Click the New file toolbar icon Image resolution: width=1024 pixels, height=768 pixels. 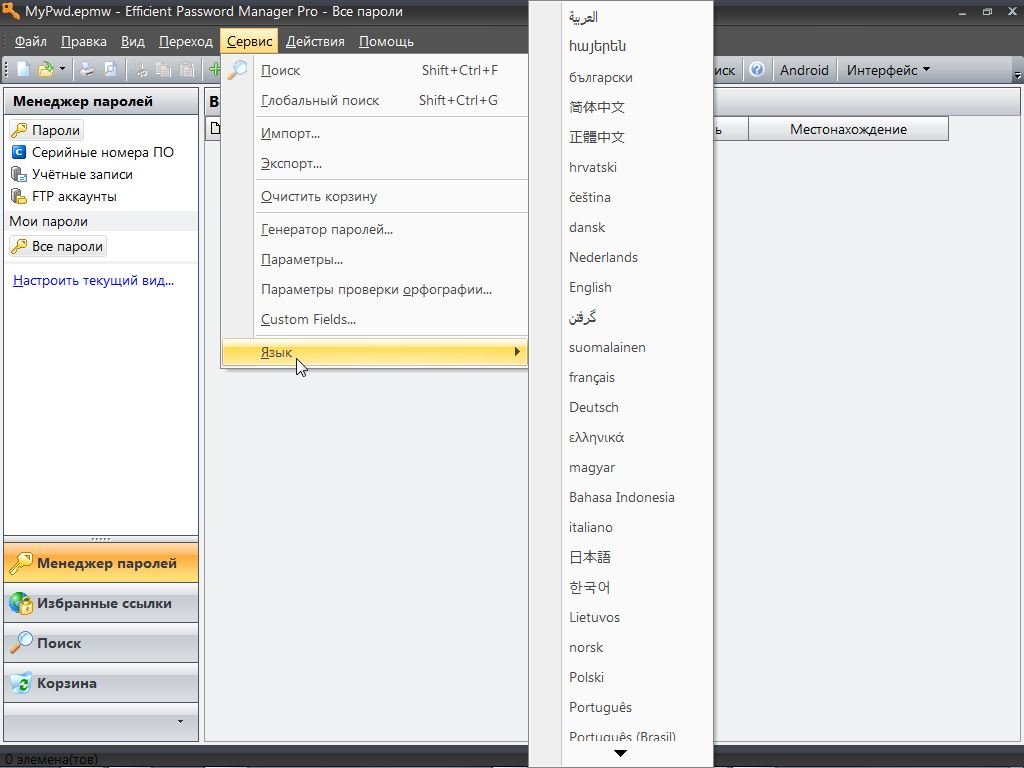[24, 70]
